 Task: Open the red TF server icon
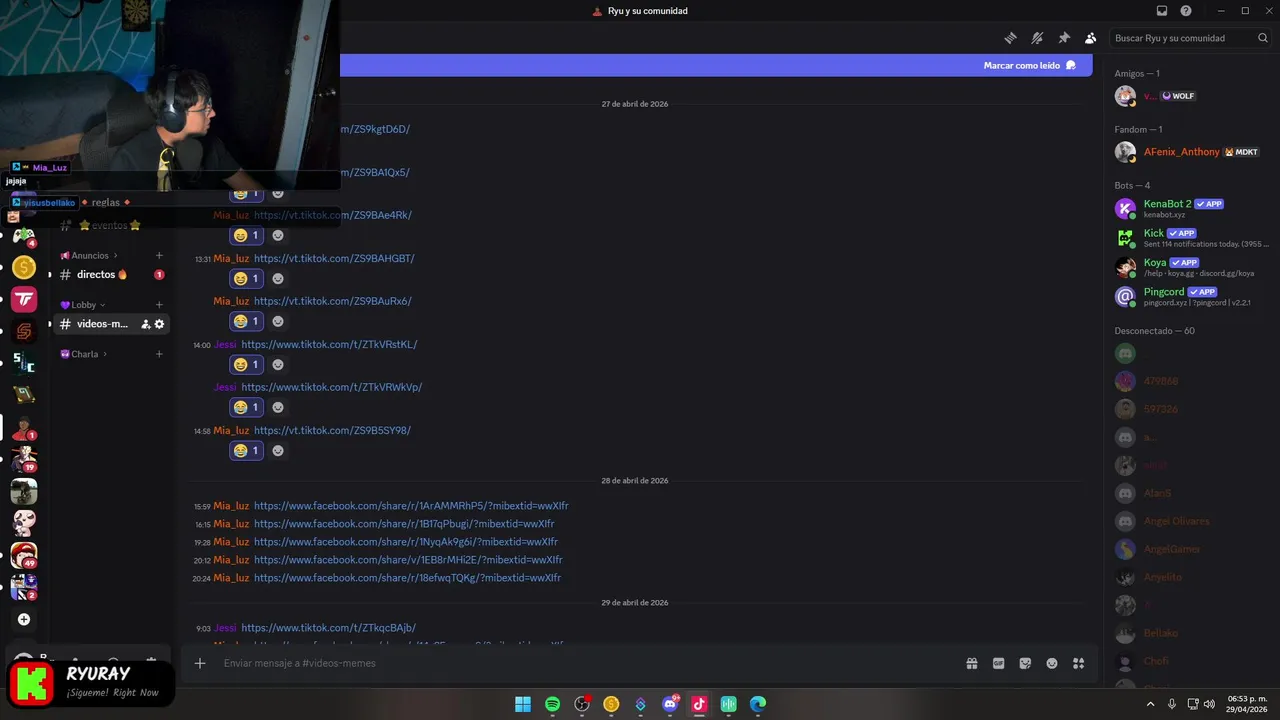(x=24, y=298)
